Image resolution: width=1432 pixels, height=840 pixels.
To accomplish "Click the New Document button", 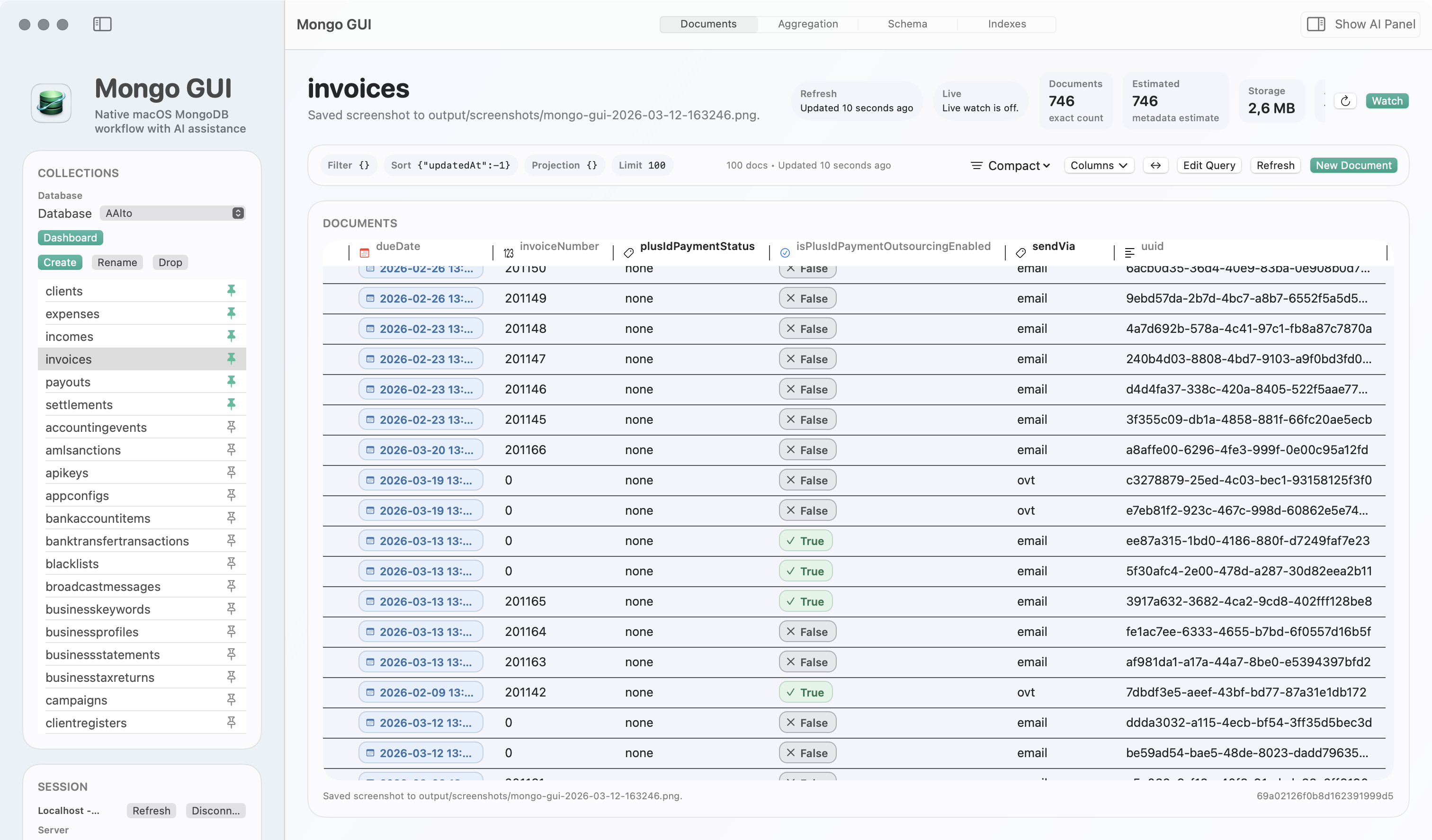I will (1353, 165).
